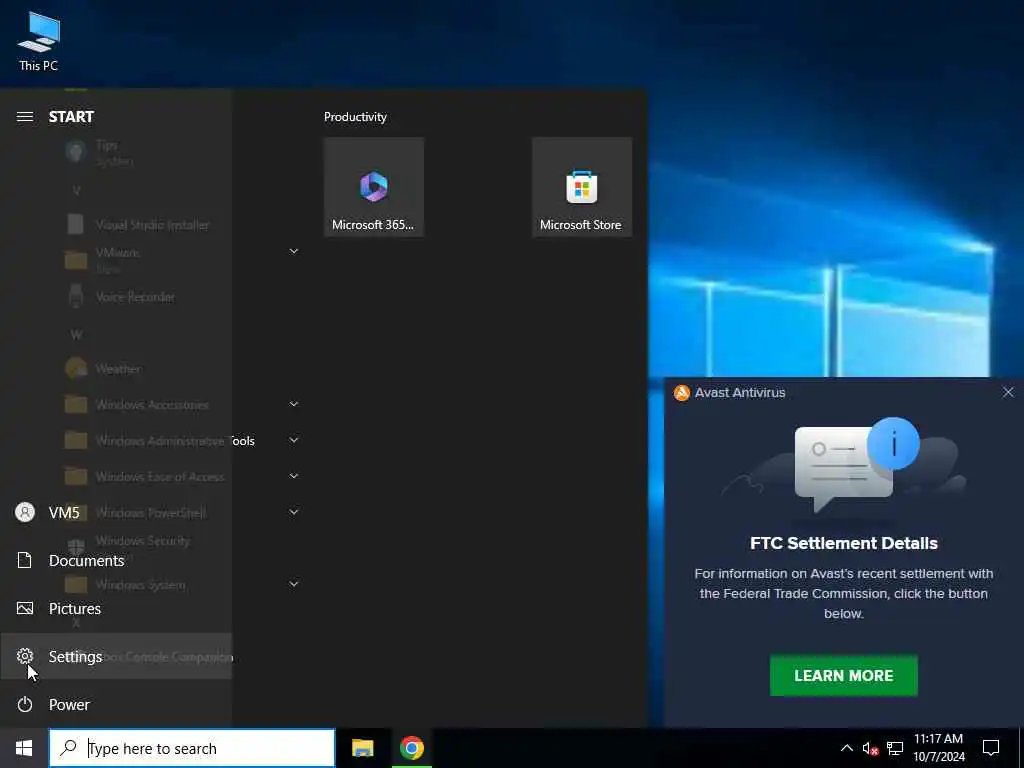Image resolution: width=1024 pixels, height=768 pixels.
Task: Open Settings from the Start sidebar
Action: pos(116,656)
